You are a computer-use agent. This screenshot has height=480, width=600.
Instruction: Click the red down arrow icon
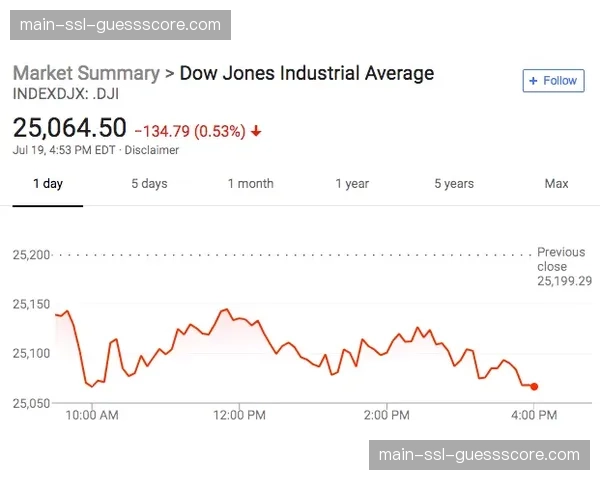coord(256,130)
